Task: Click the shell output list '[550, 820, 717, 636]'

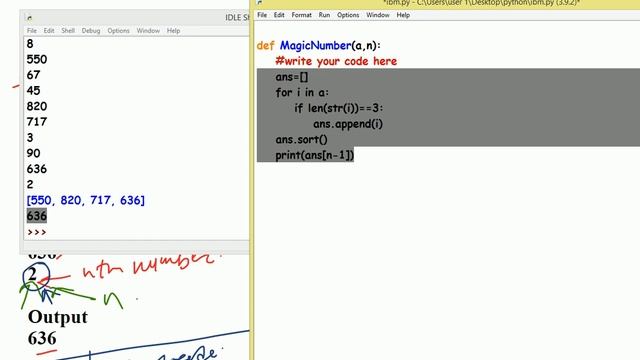Action: [85, 200]
